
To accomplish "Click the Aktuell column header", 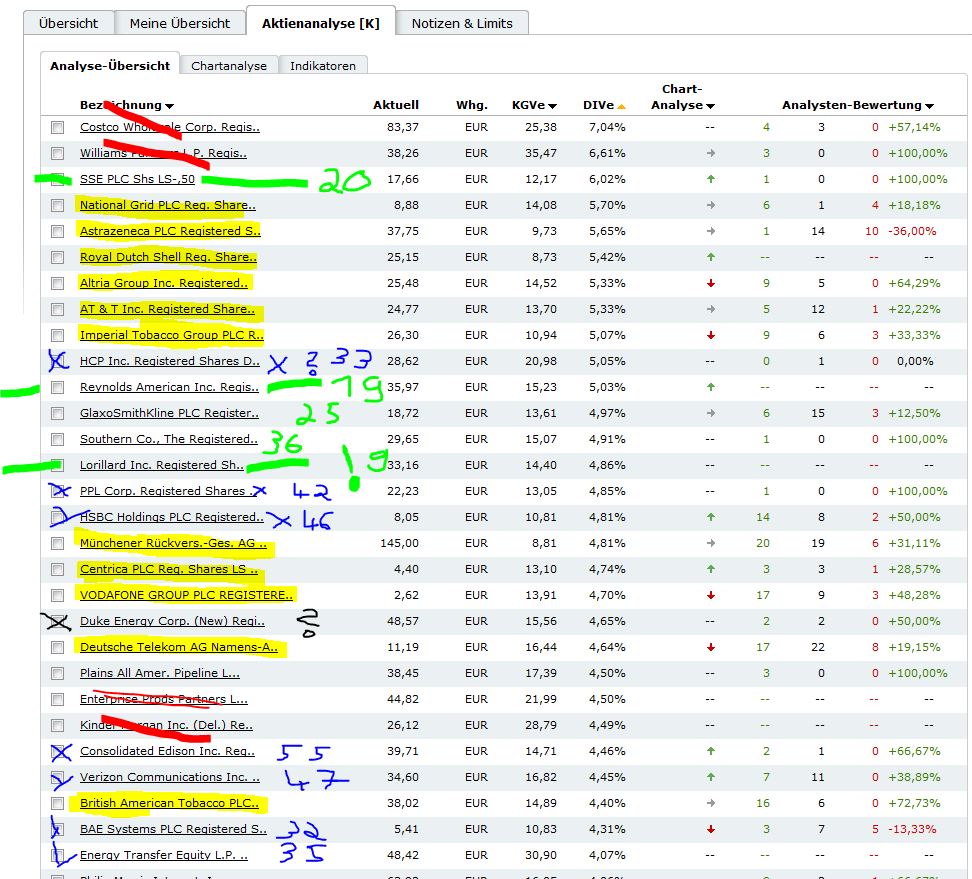I will [395, 105].
